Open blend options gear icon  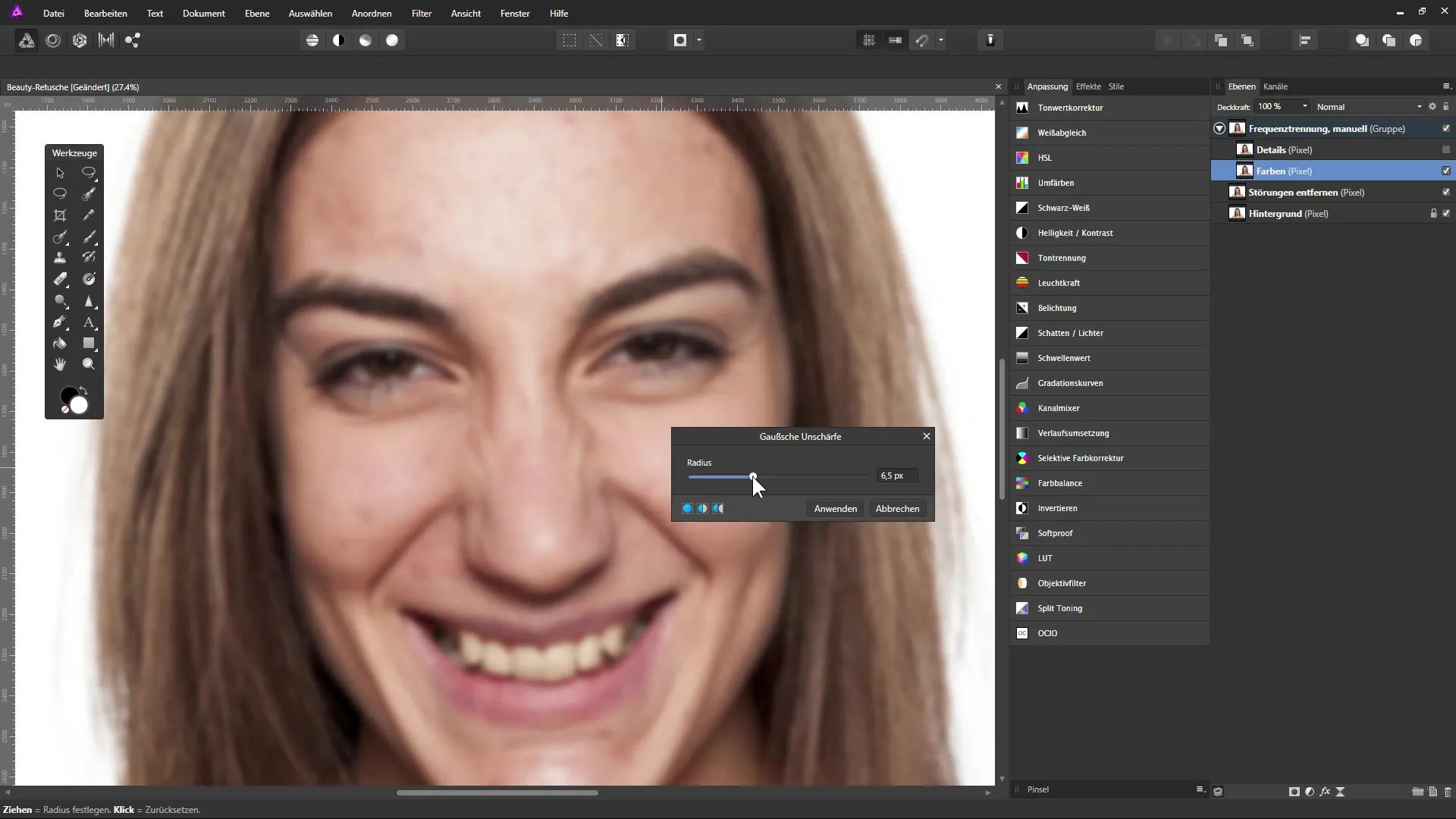pyautogui.click(x=1432, y=107)
